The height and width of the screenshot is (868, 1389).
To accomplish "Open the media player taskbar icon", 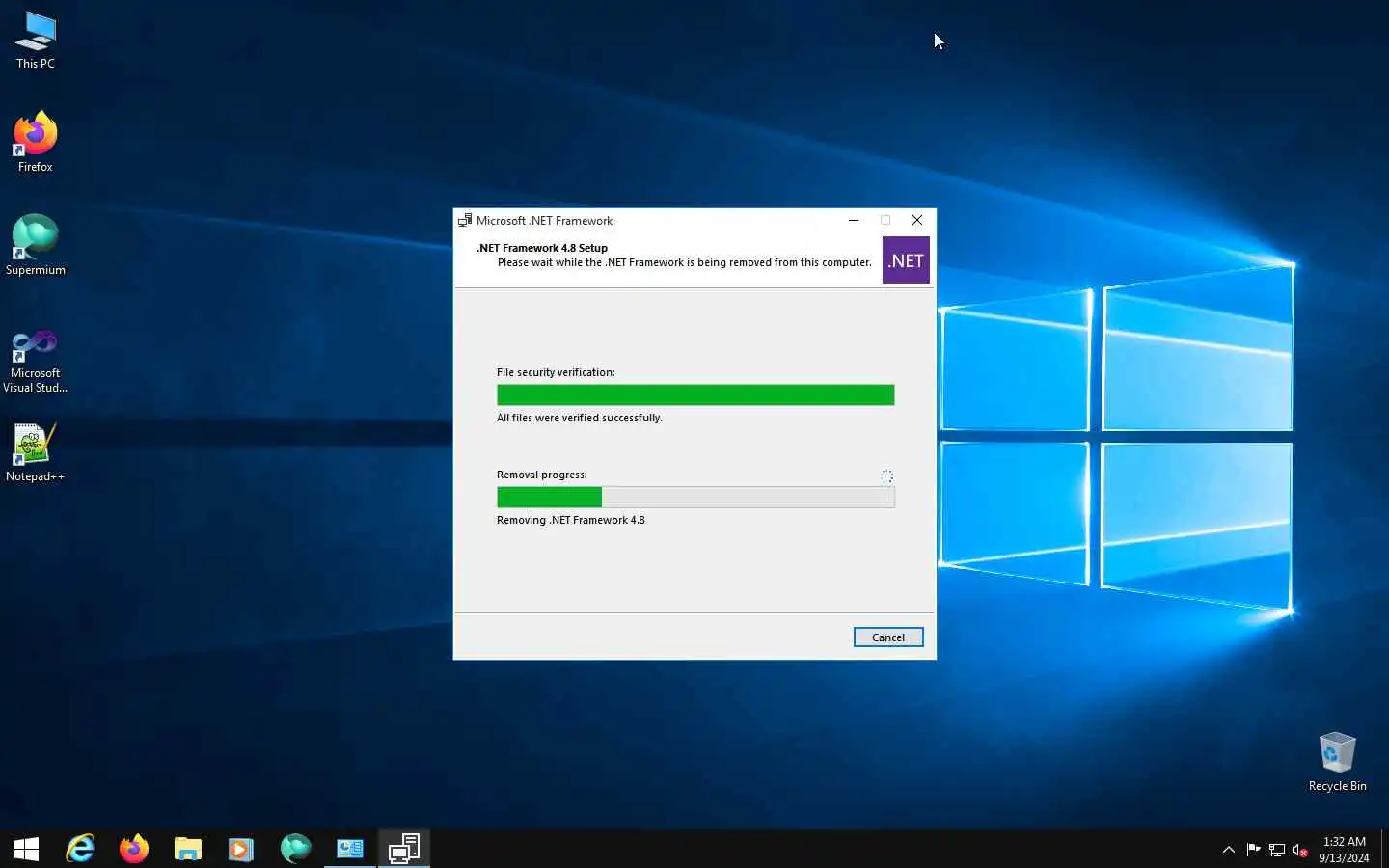I will point(241,849).
